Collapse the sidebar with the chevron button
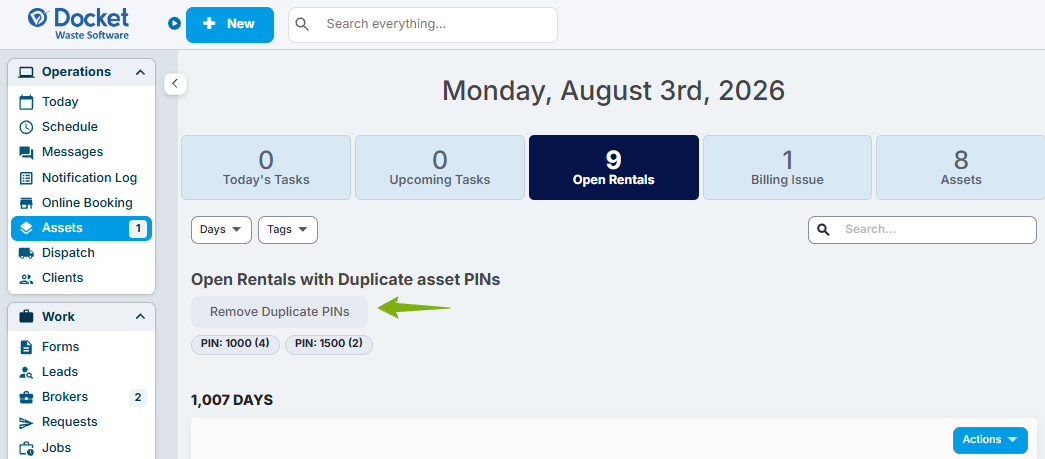Image resolution: width=1045 pixels, height=459 pixels. click(175, 83)
